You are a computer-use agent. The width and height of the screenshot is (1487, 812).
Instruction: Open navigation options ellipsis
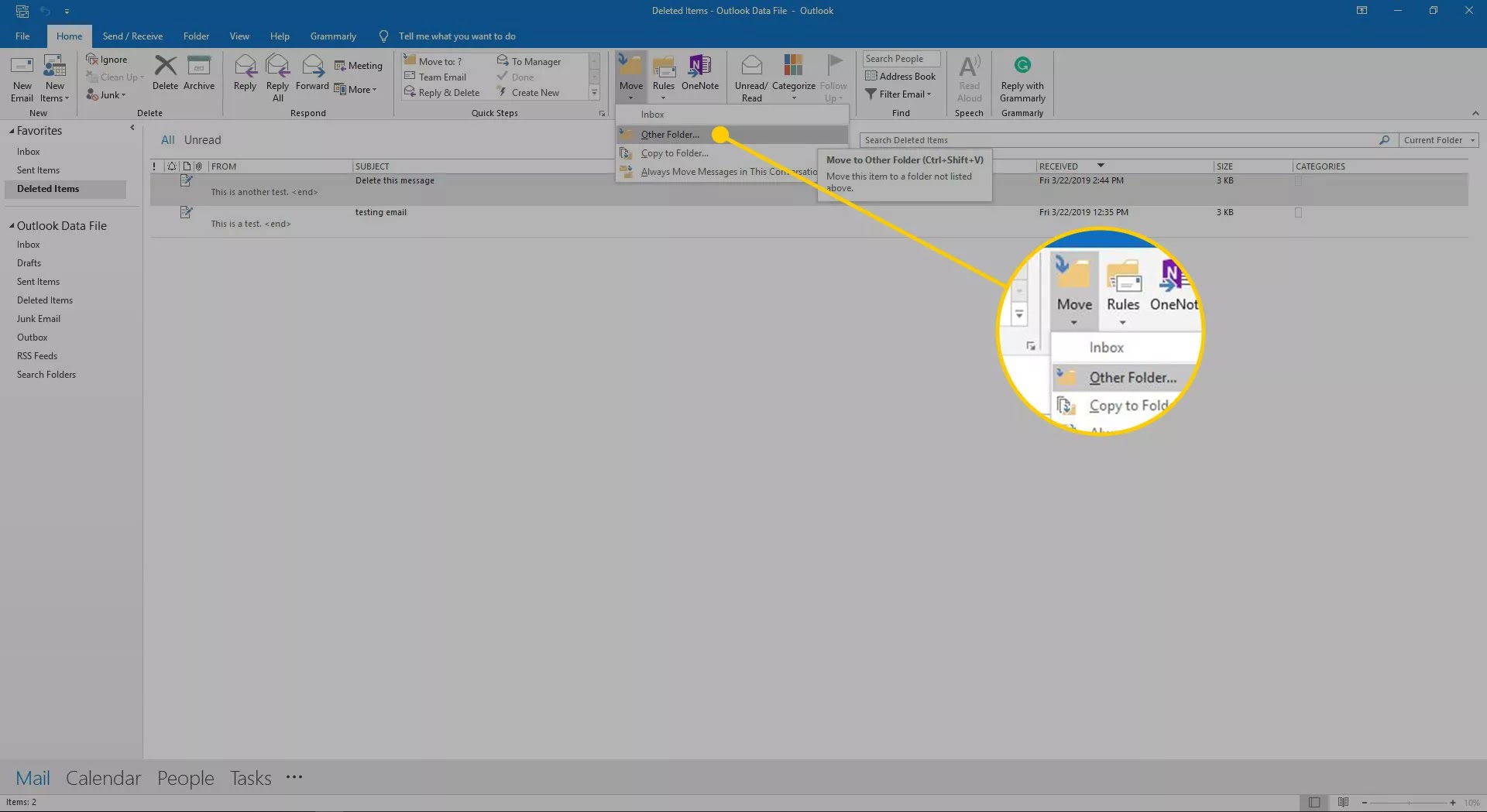point(294,777)
